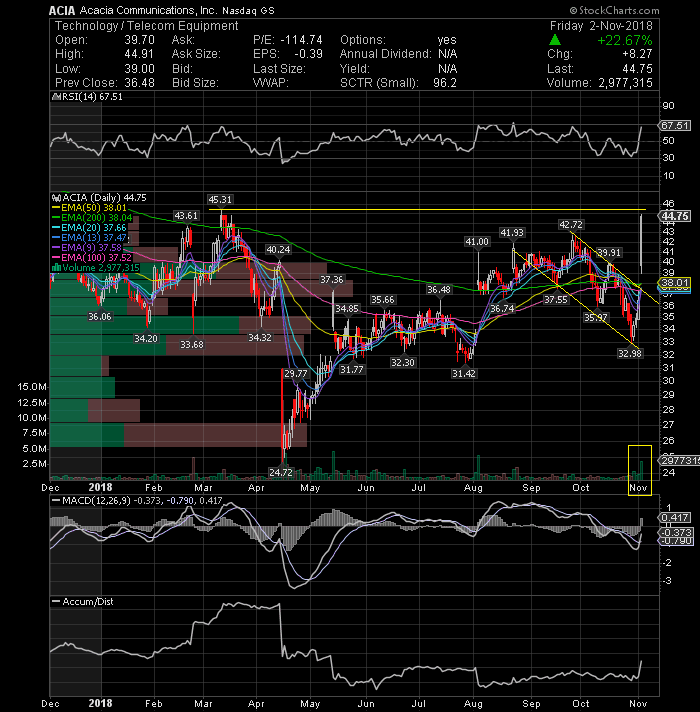700x712 pixels.
Task: Click the +22.67% percent change value
Action: [x=625, y=40]
